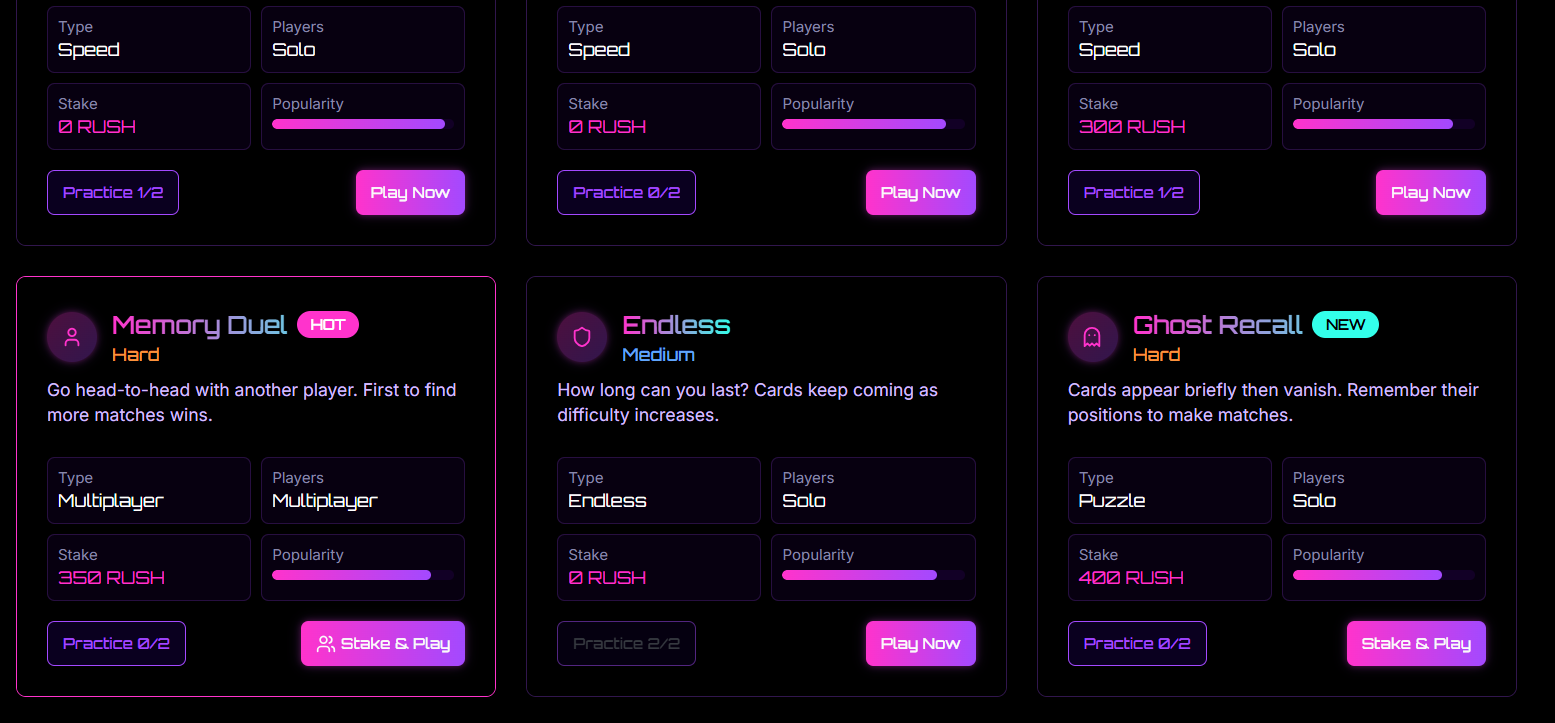Screen dimensions: 1555x723
Task: Click the Memory Duel user icon
Action: pyautogui.click(x=72, y=337)
